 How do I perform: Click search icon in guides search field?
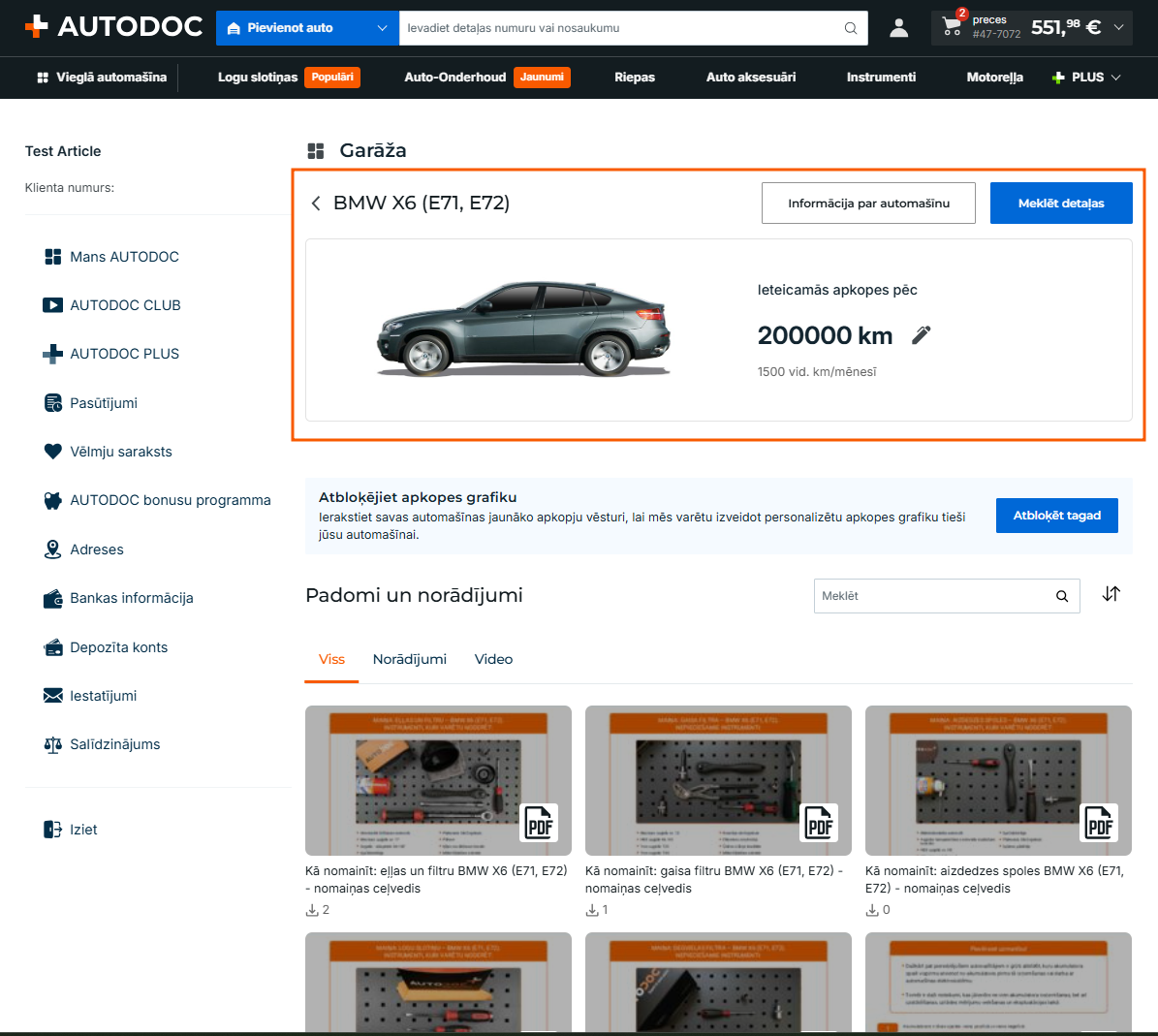point(1062,596)
